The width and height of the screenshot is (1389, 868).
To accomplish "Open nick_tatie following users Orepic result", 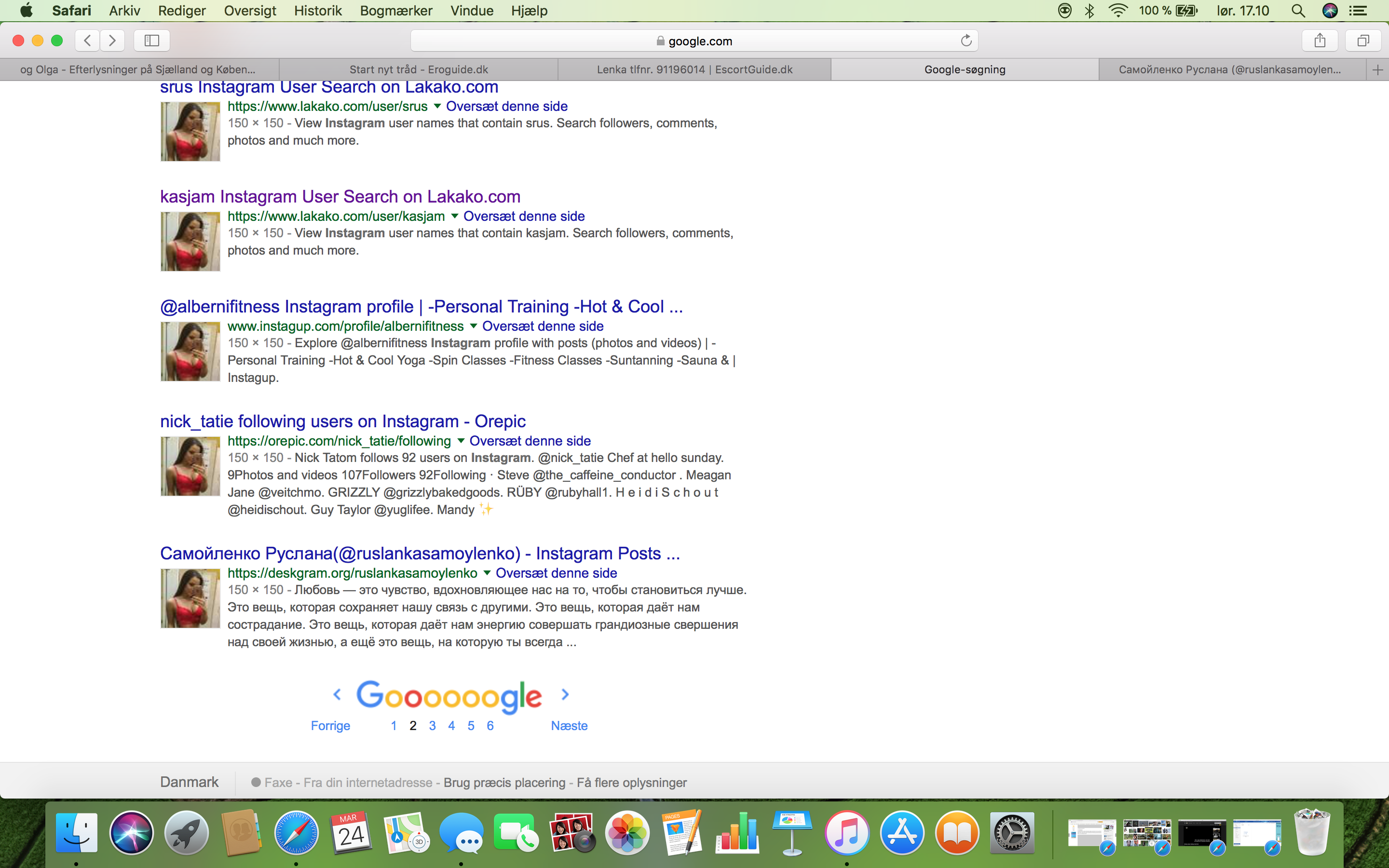I will [342, 421].
